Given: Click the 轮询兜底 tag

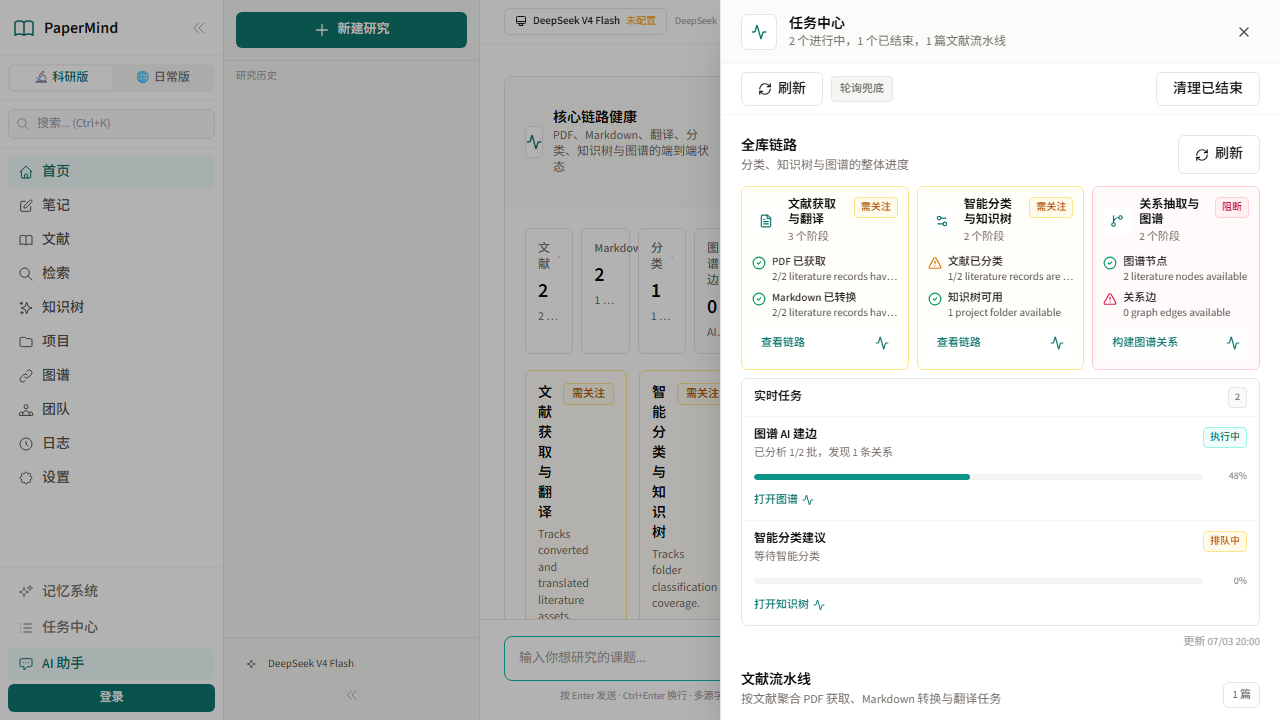Looking at the screenshot, I should (862, 89).
